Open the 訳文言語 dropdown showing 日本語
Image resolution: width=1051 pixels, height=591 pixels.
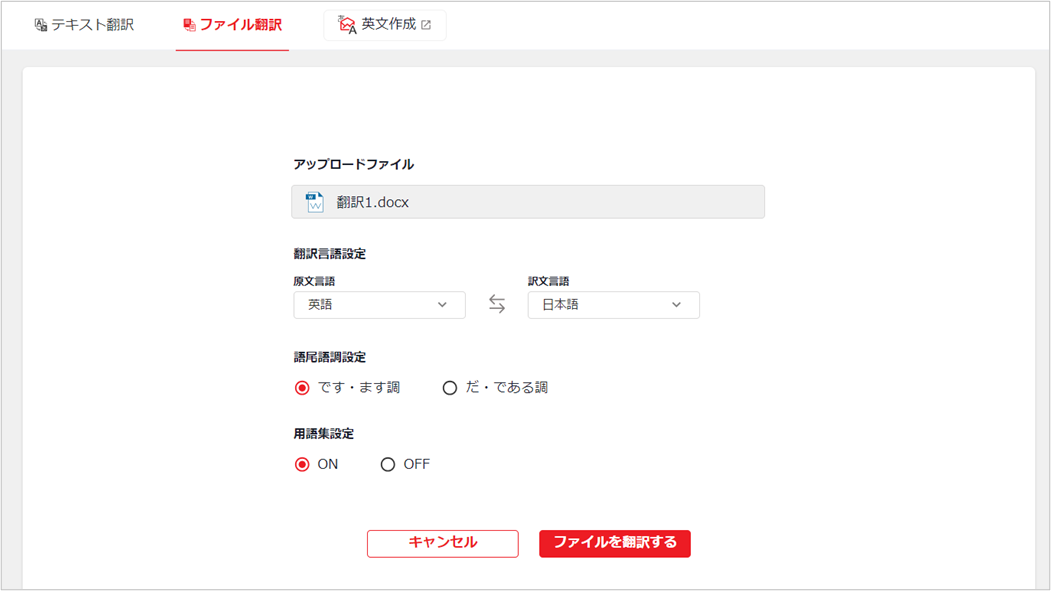tap(613, 305)
